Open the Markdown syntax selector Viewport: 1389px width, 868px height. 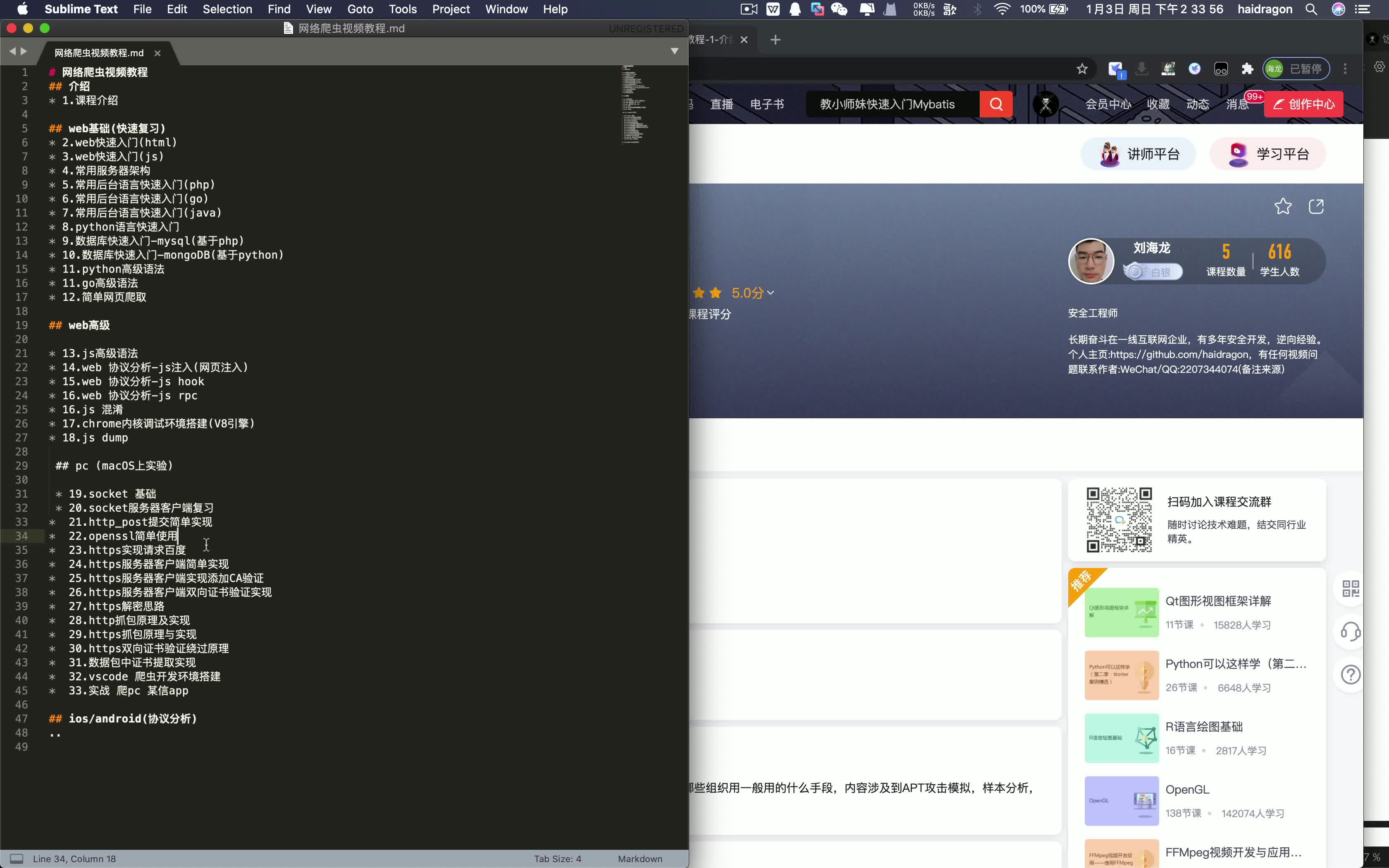(x=640, y=859)
